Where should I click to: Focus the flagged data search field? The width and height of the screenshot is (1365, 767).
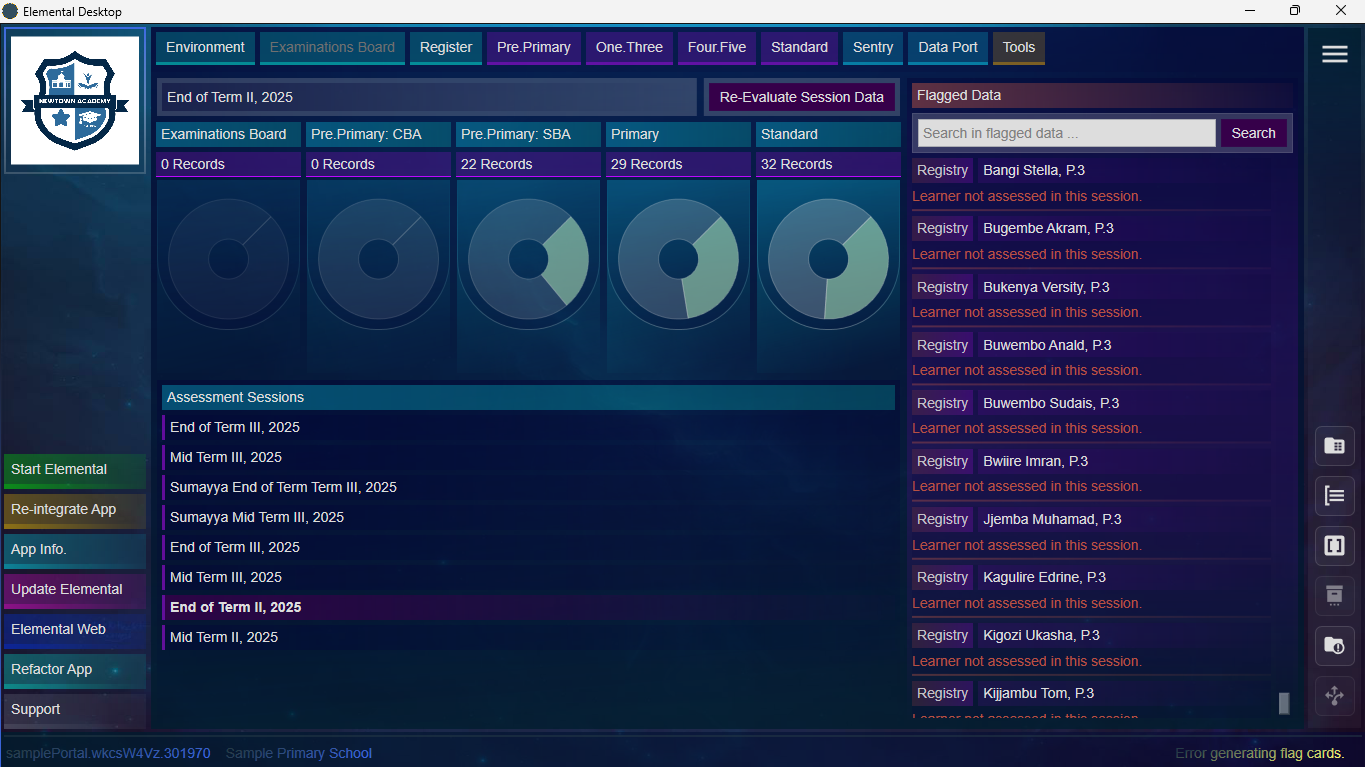pyautogui.click(x=1066, y=133)
